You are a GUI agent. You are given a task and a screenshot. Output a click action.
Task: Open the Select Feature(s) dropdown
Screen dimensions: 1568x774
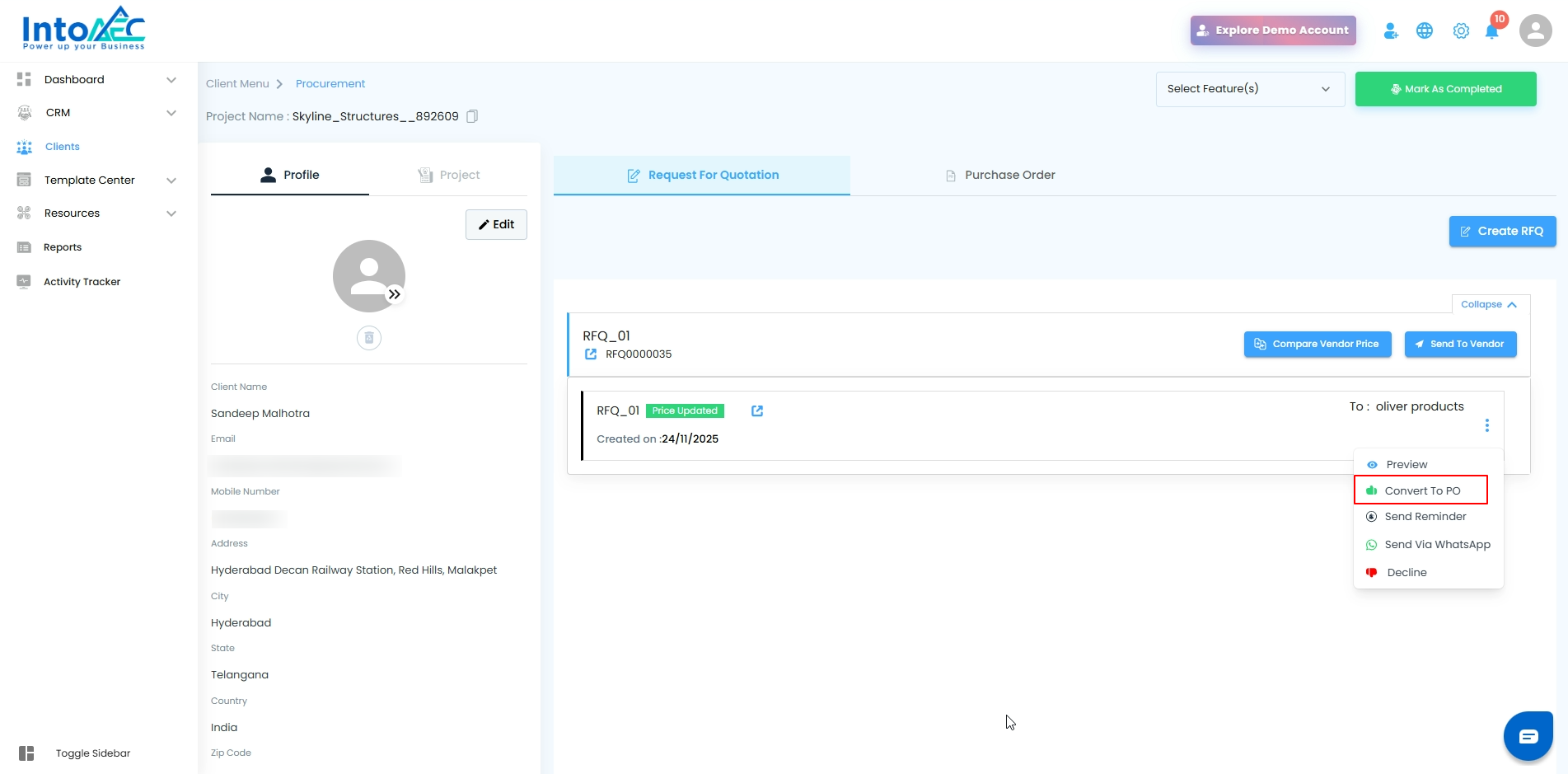(x=1250, y=89)
